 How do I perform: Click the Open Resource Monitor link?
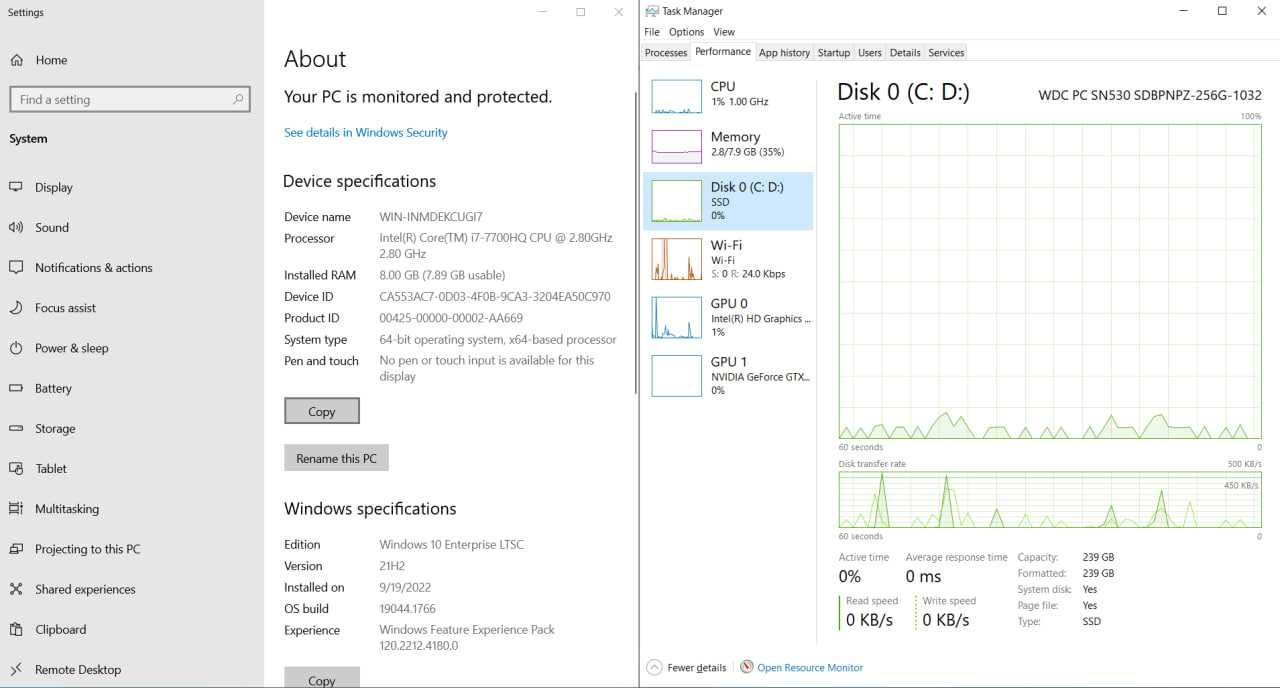click(810, 667)
